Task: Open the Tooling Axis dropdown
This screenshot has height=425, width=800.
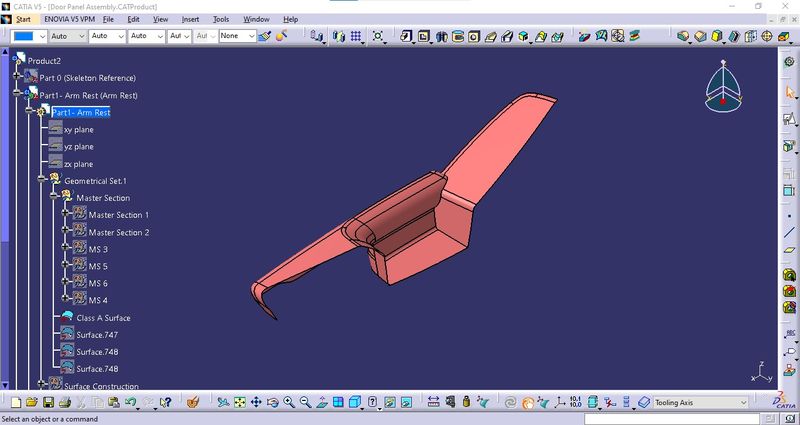Action: point(743,403)
